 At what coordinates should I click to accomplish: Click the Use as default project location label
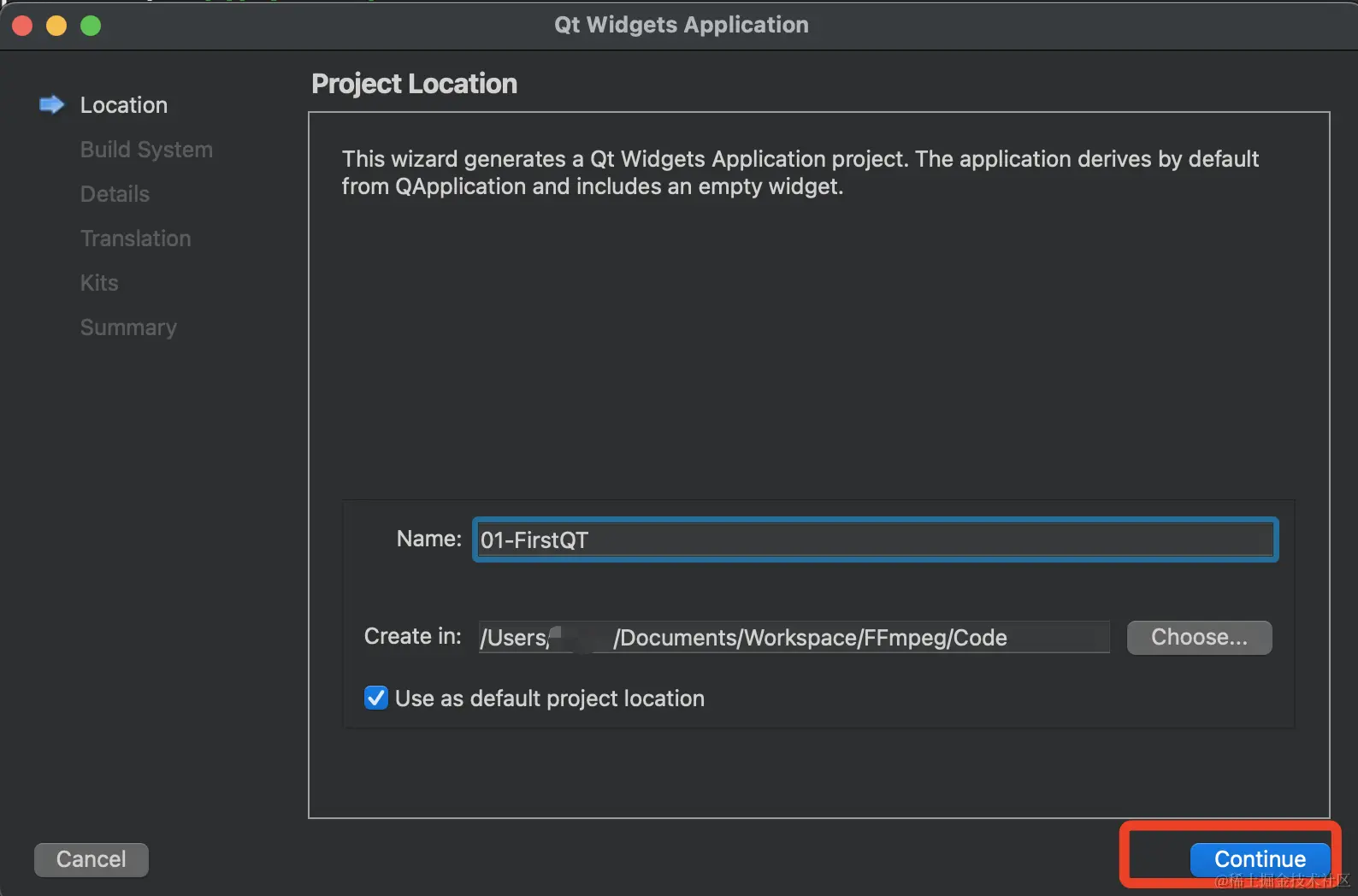(550, 699)
